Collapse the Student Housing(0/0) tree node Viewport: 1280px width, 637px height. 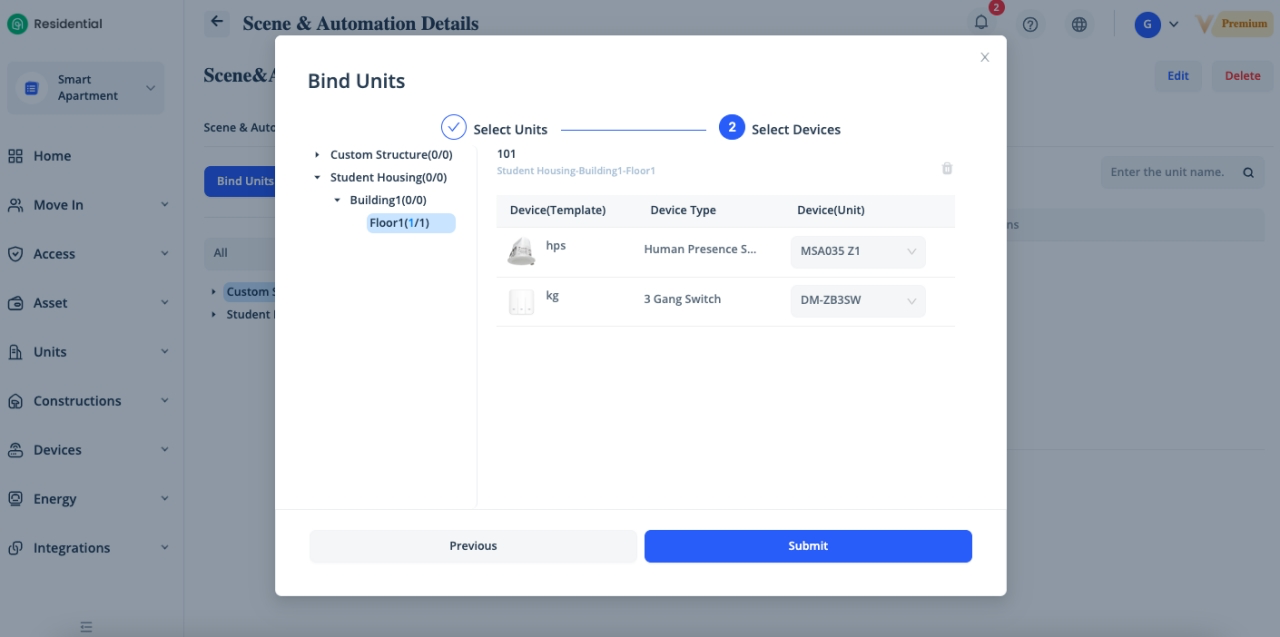point(317,178)
